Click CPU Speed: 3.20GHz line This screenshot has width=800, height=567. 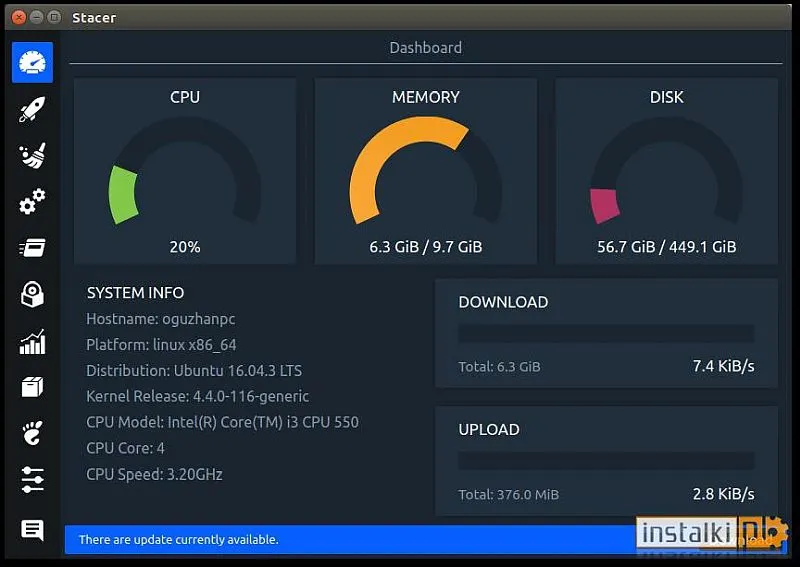[154, 475]
